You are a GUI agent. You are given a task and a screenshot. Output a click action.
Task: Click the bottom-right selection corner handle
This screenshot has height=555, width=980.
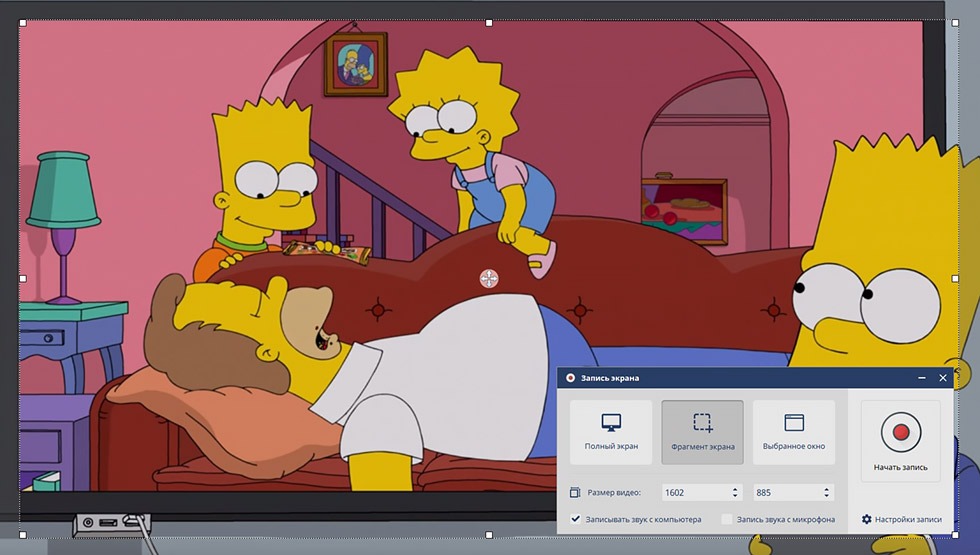point(955,535)
